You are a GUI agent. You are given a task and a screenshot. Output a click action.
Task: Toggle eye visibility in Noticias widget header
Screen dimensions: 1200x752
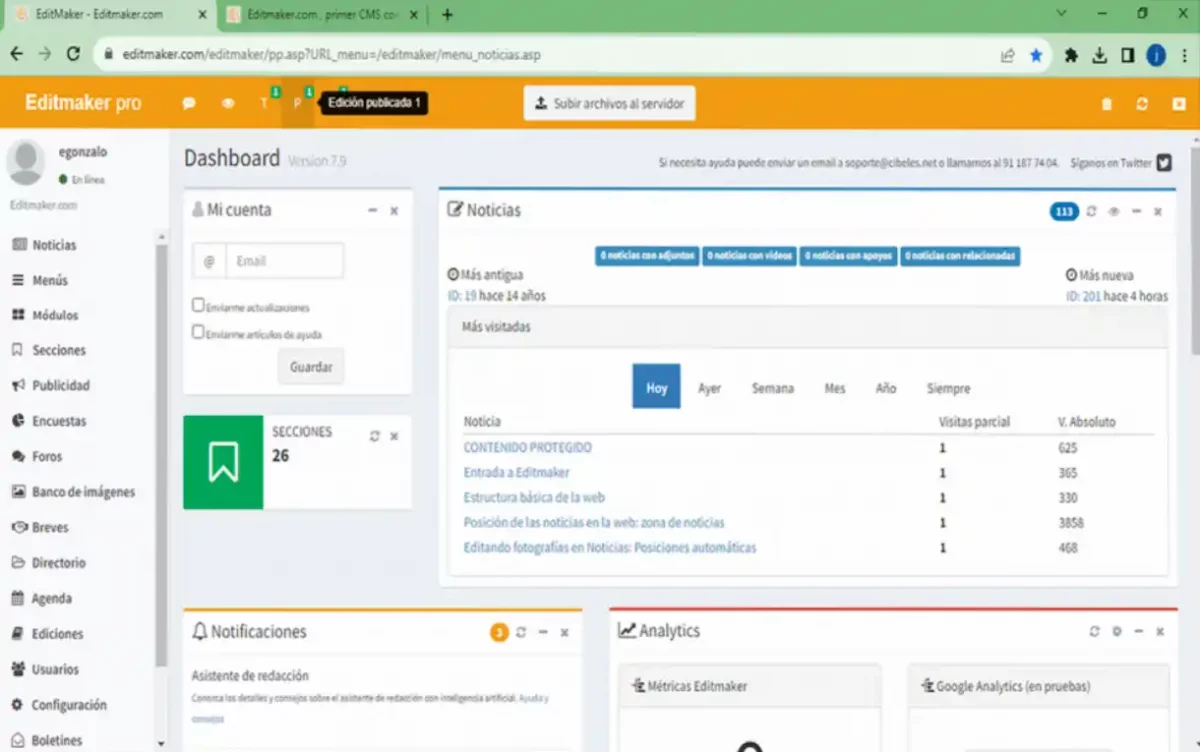[x=1114, y=211]
